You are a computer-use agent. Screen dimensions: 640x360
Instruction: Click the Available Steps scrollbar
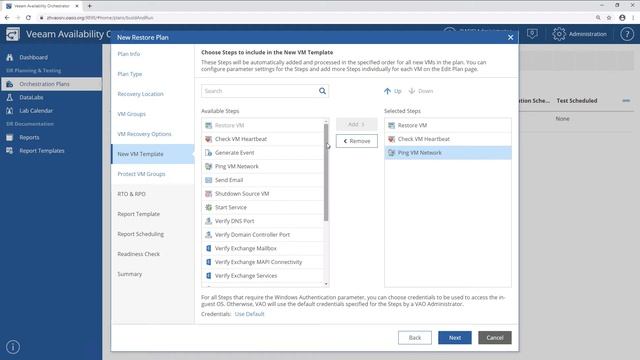(326, 172)
